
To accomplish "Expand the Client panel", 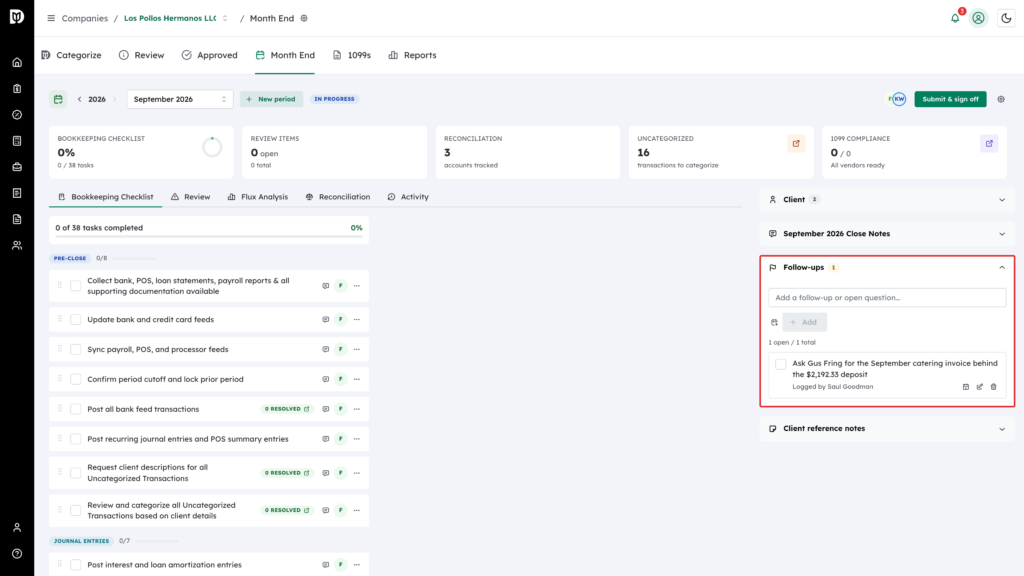I will click(x=887, y=200).
